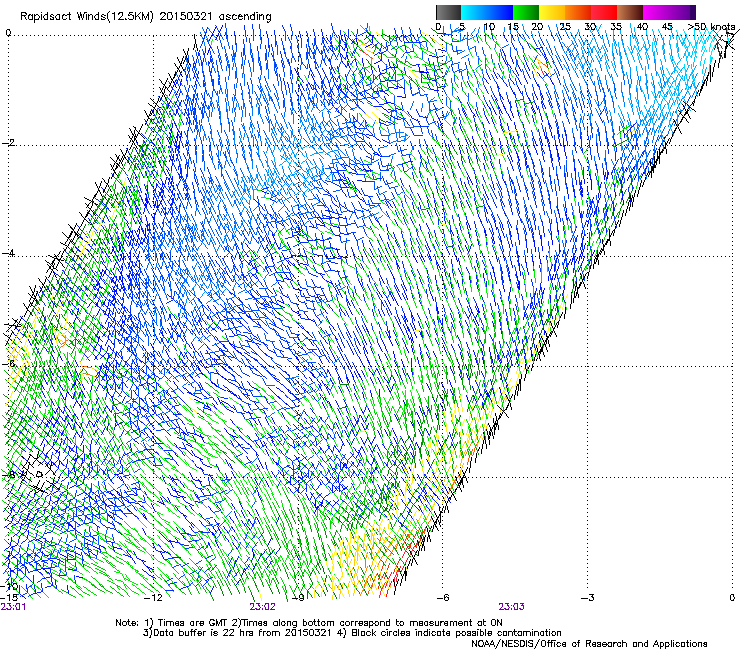The image size is (740, 650).
Task: Click the 'NOAA/NESDIS/Office of Research and Applications' credit
Action: [589, 644]
